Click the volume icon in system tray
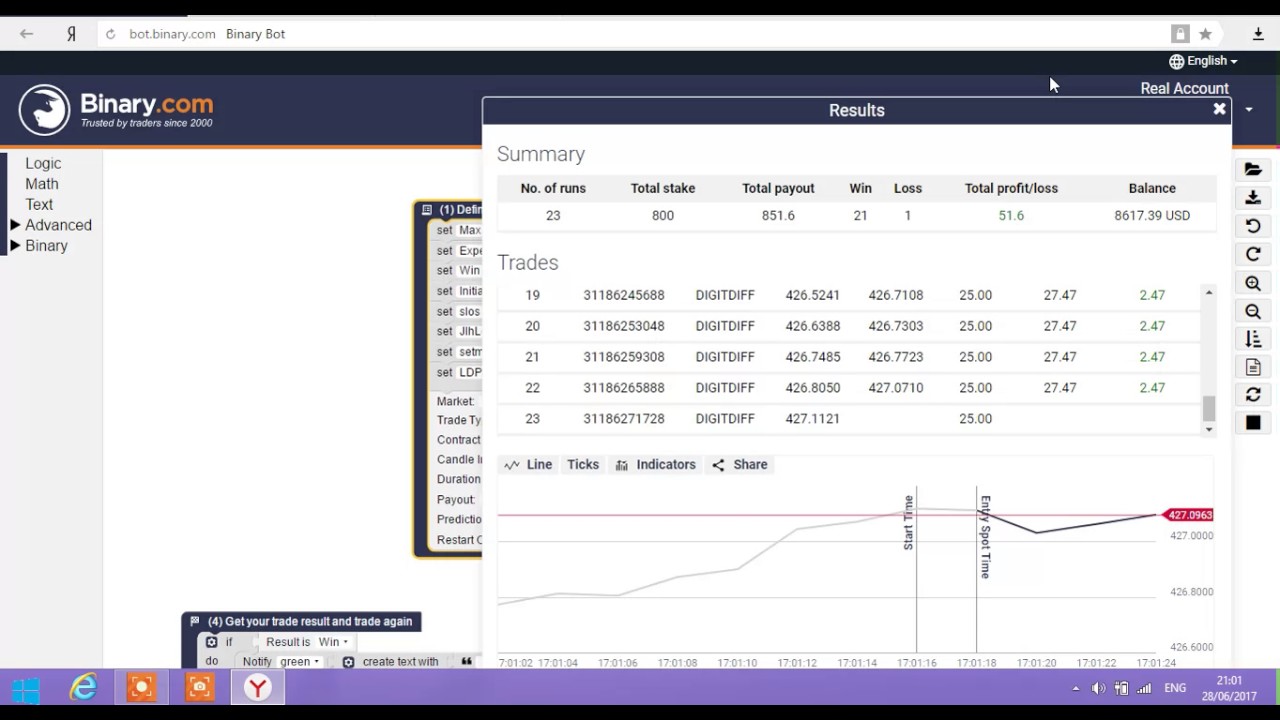This screenshot has width=1280, height=720. point(1098,688)
